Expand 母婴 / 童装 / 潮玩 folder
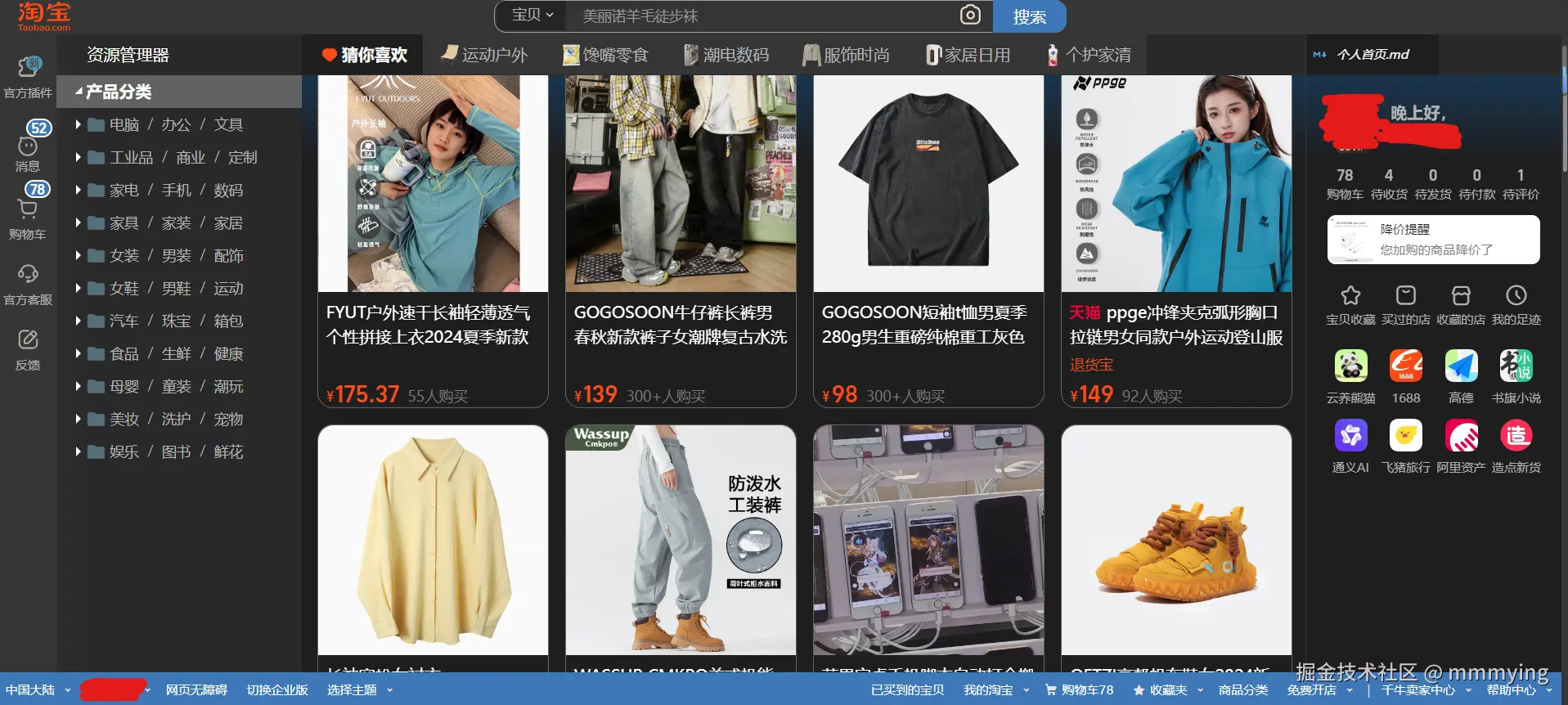The width and height of the screenshot is (1568, 705). pos(79,386)
